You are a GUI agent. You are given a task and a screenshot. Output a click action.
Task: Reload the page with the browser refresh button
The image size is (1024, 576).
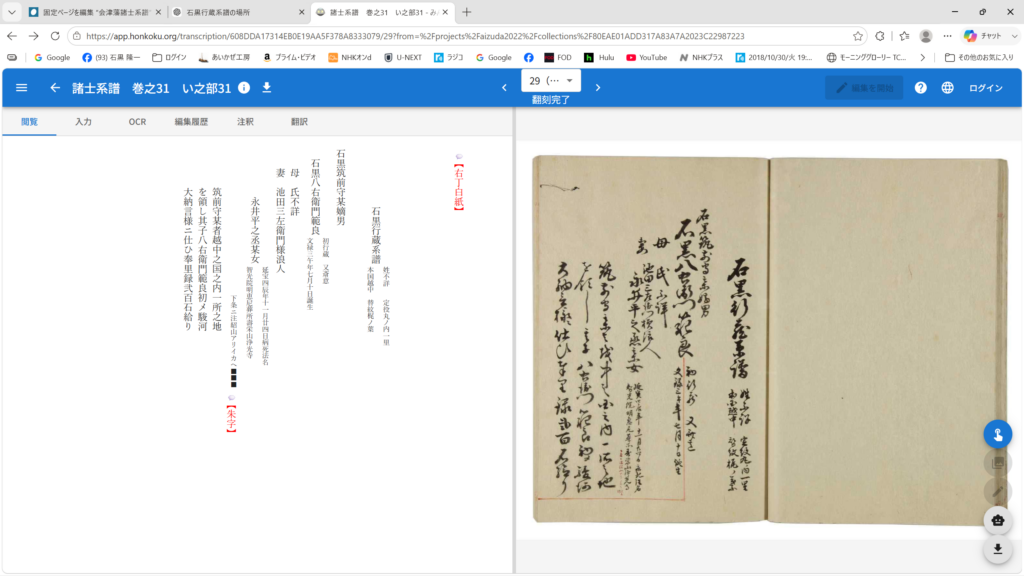click(55, 36)
